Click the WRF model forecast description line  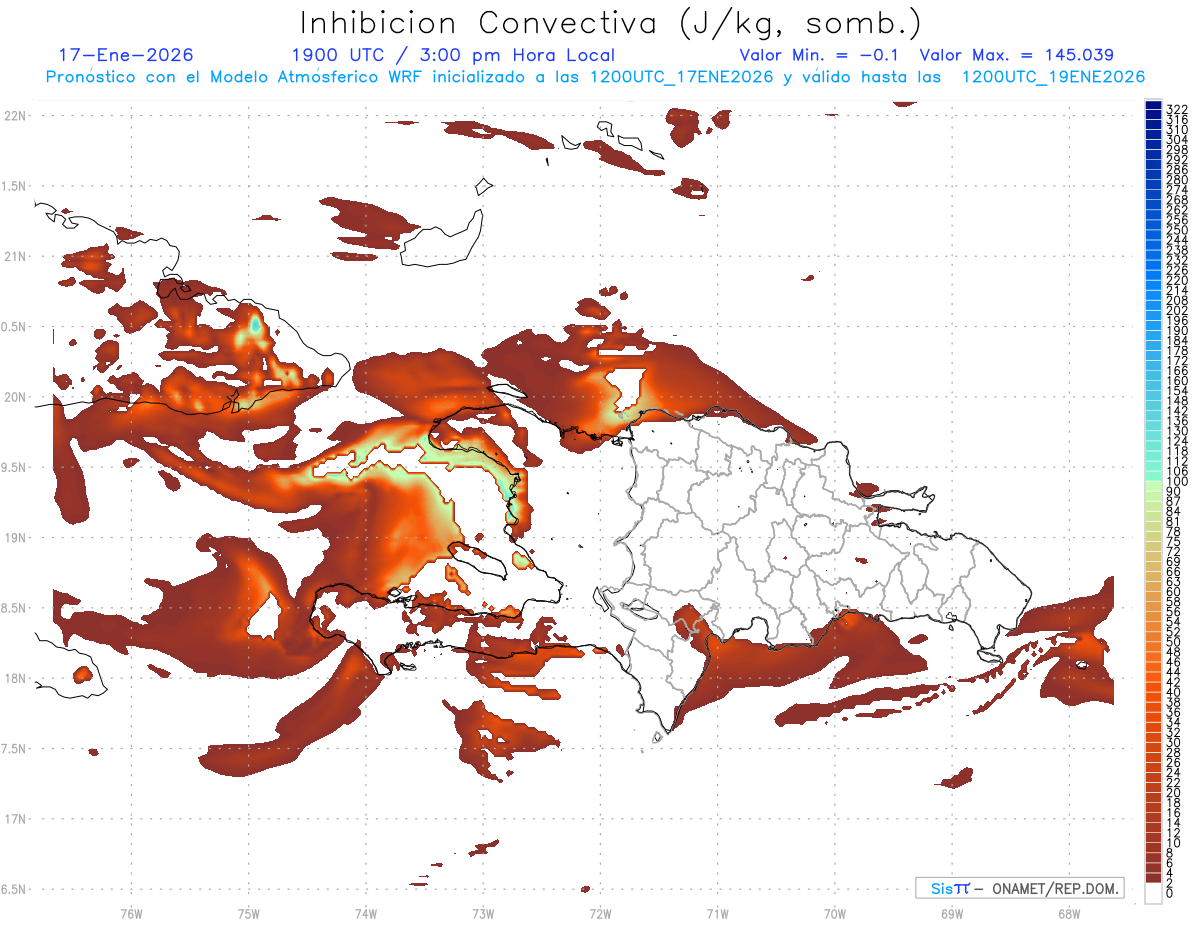click(595, 76)
